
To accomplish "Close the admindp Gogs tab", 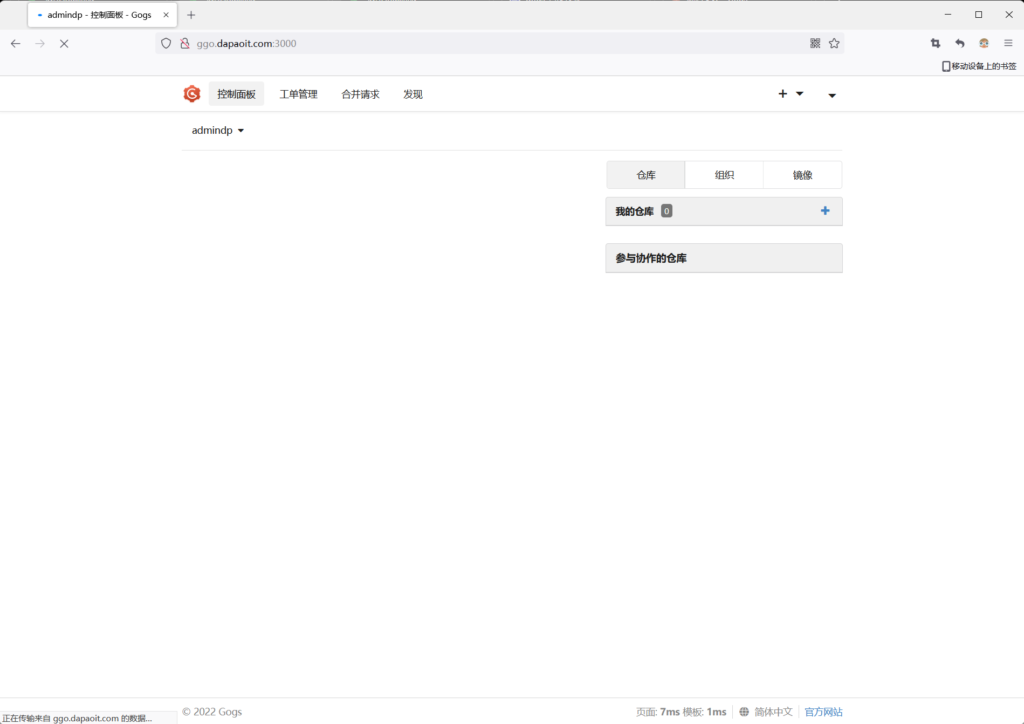I will point(166,14).
